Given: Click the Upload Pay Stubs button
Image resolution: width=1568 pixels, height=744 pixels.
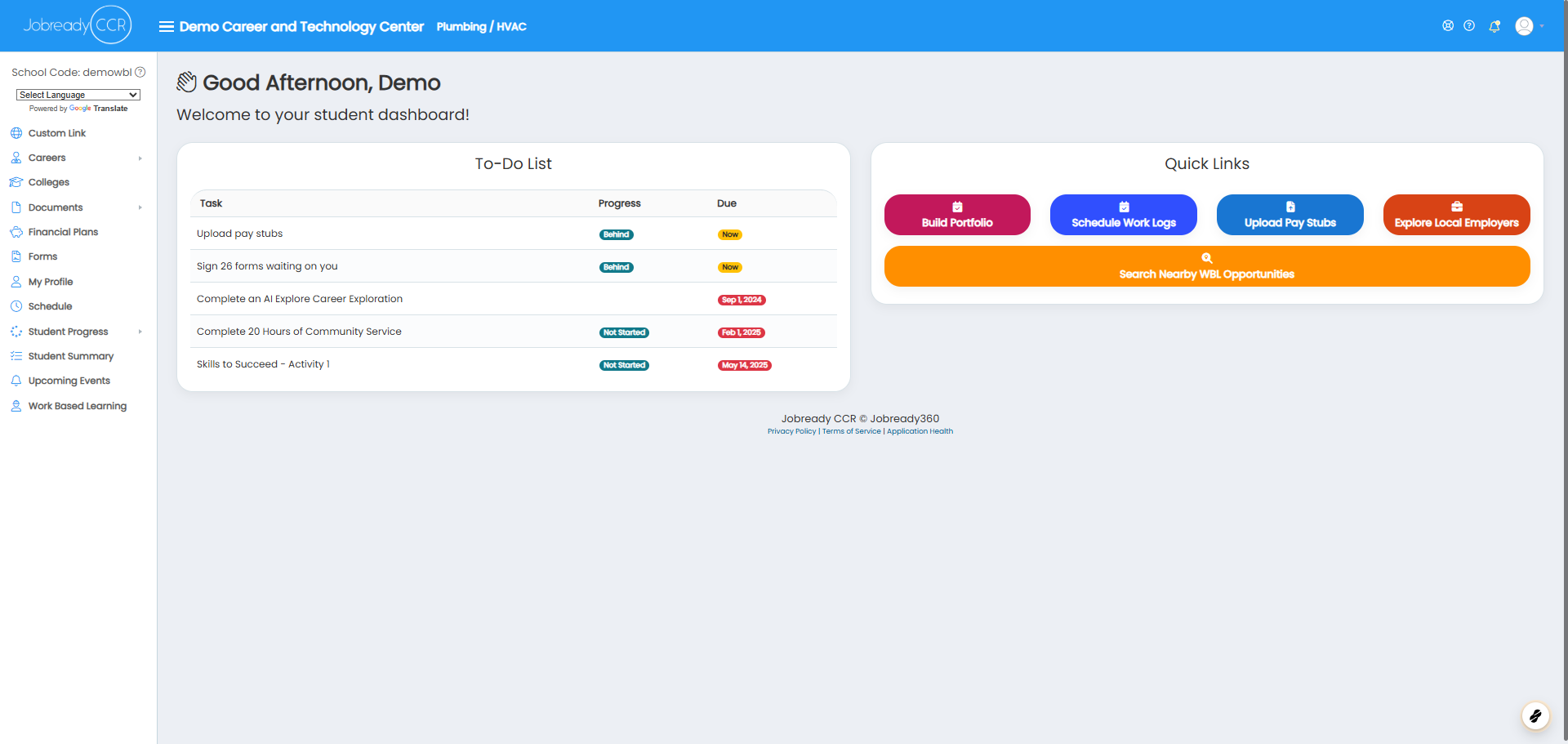Looking at the screenshot, I should 1290,215.
